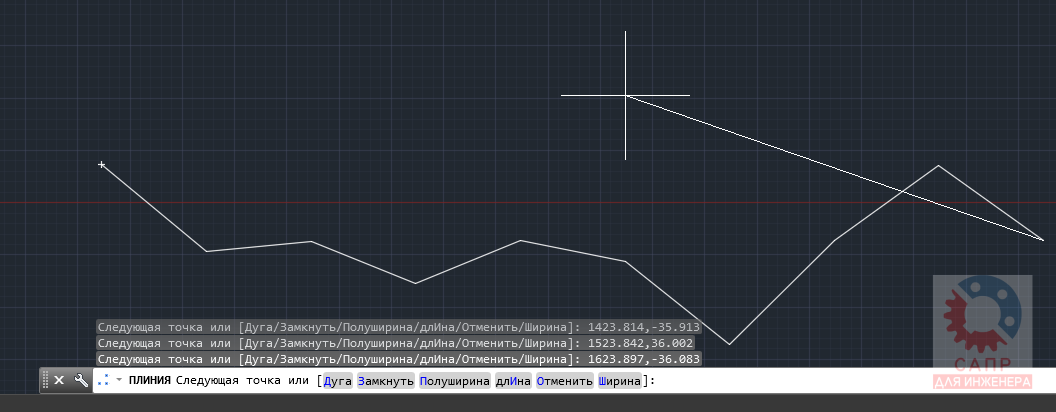Grab the command line drag handle
This screenshot has height=412, width=1056.
(x=45, y=380)
